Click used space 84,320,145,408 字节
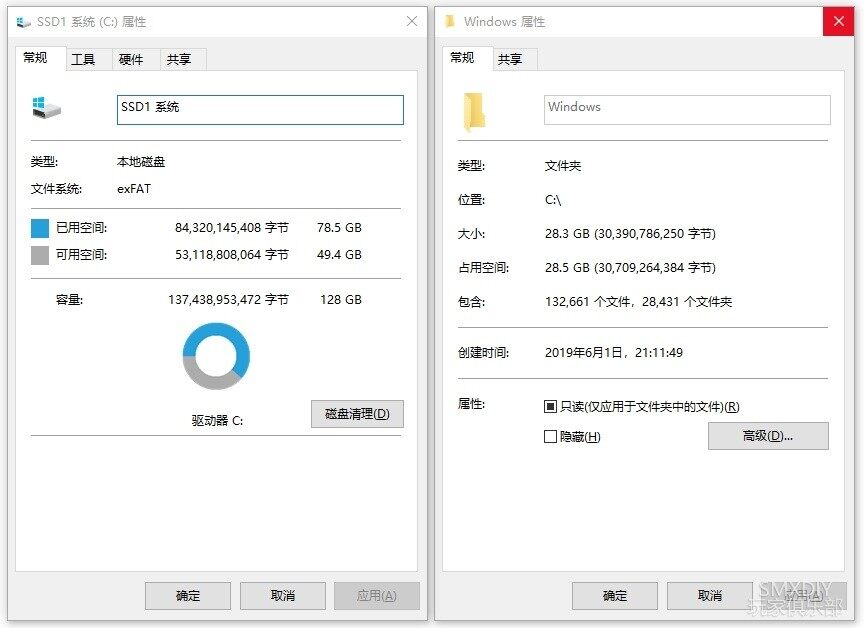 232,228
